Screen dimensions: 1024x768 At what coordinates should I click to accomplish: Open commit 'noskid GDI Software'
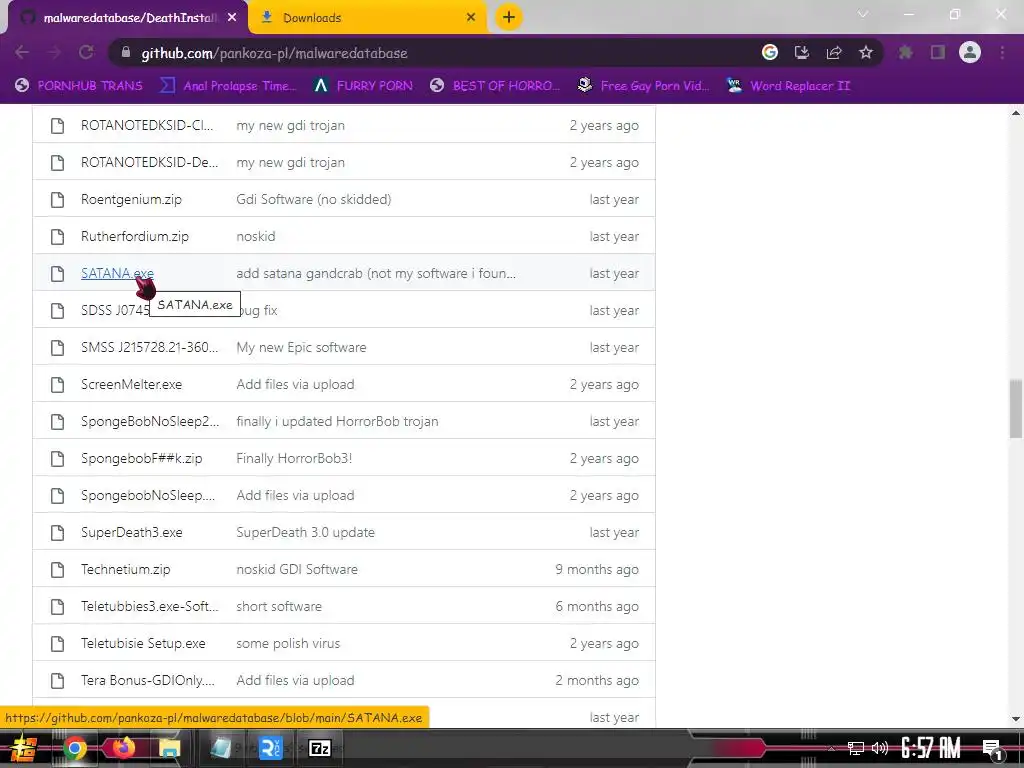(x=297, y=569)
